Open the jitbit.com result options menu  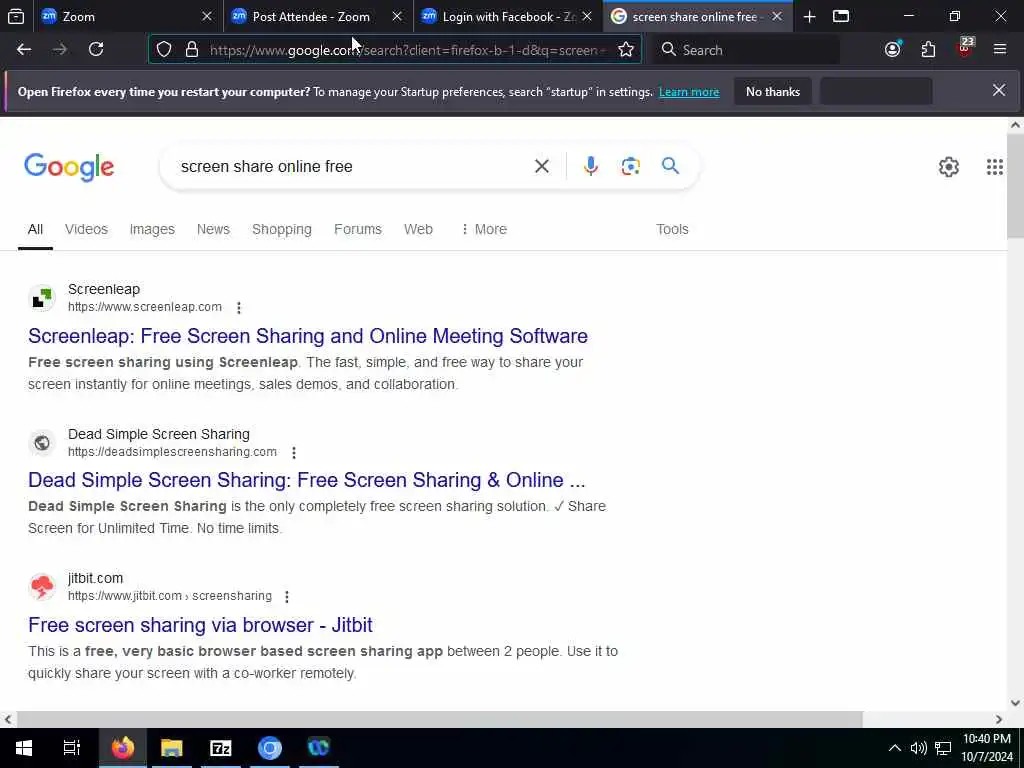[287, 596]
